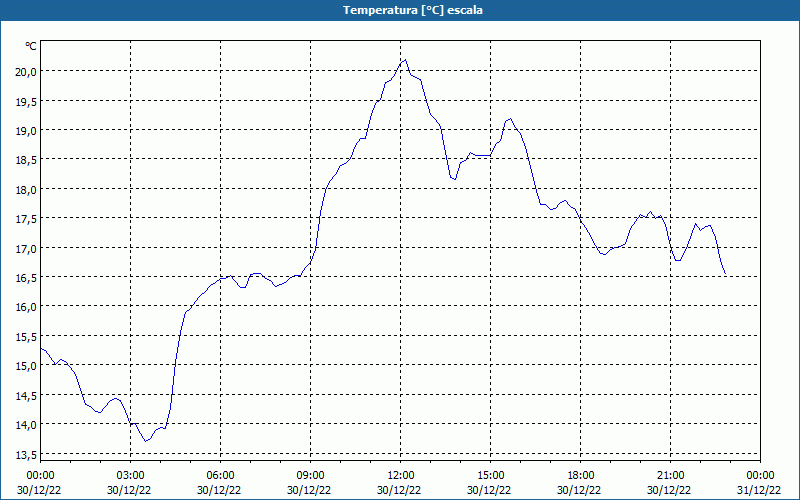
Task: Click the 19,5 y-axis label
Action: (x=27, y=102)
